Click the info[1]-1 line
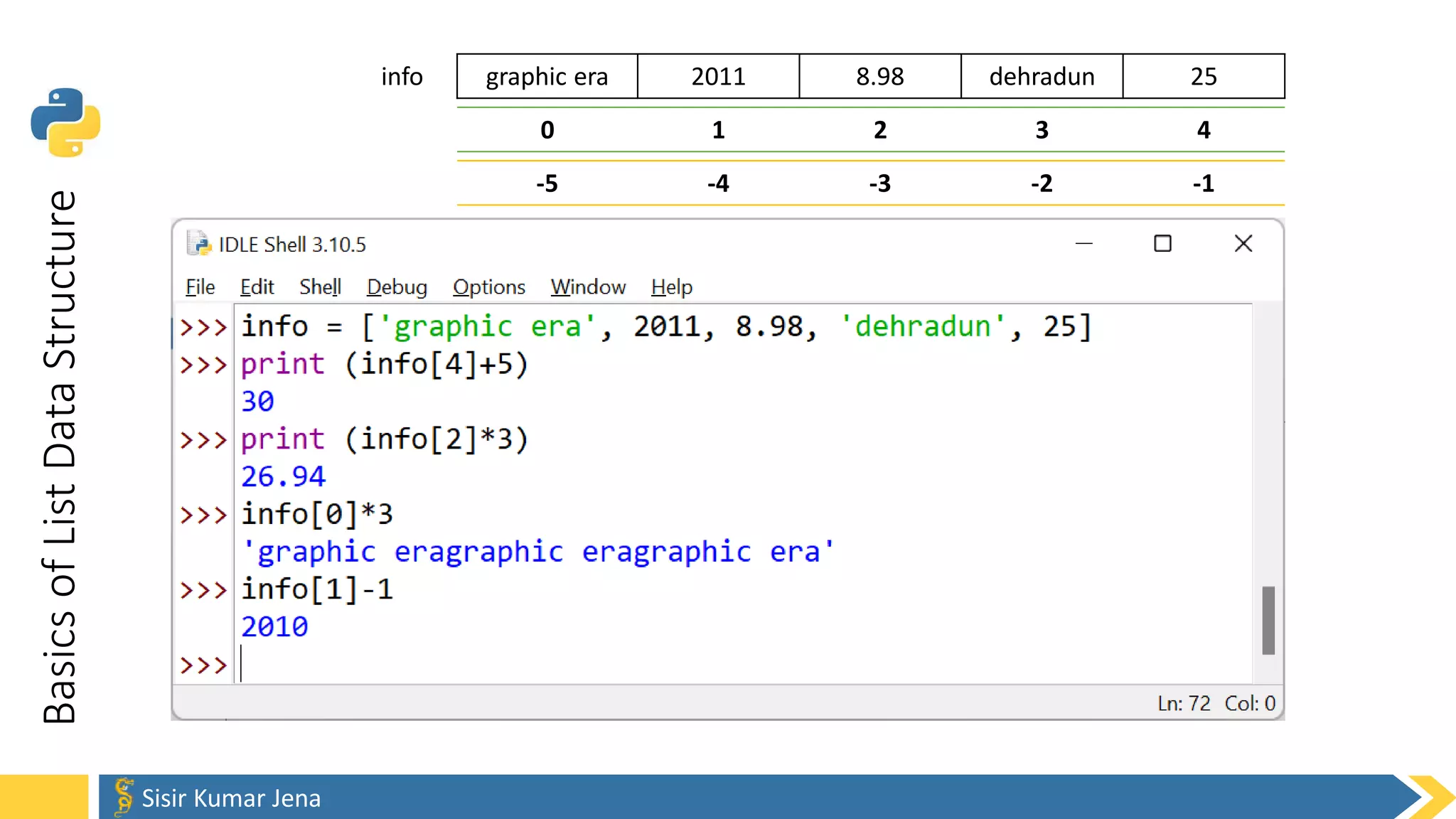Screen dimensions: 1456x819 point(317,589)
